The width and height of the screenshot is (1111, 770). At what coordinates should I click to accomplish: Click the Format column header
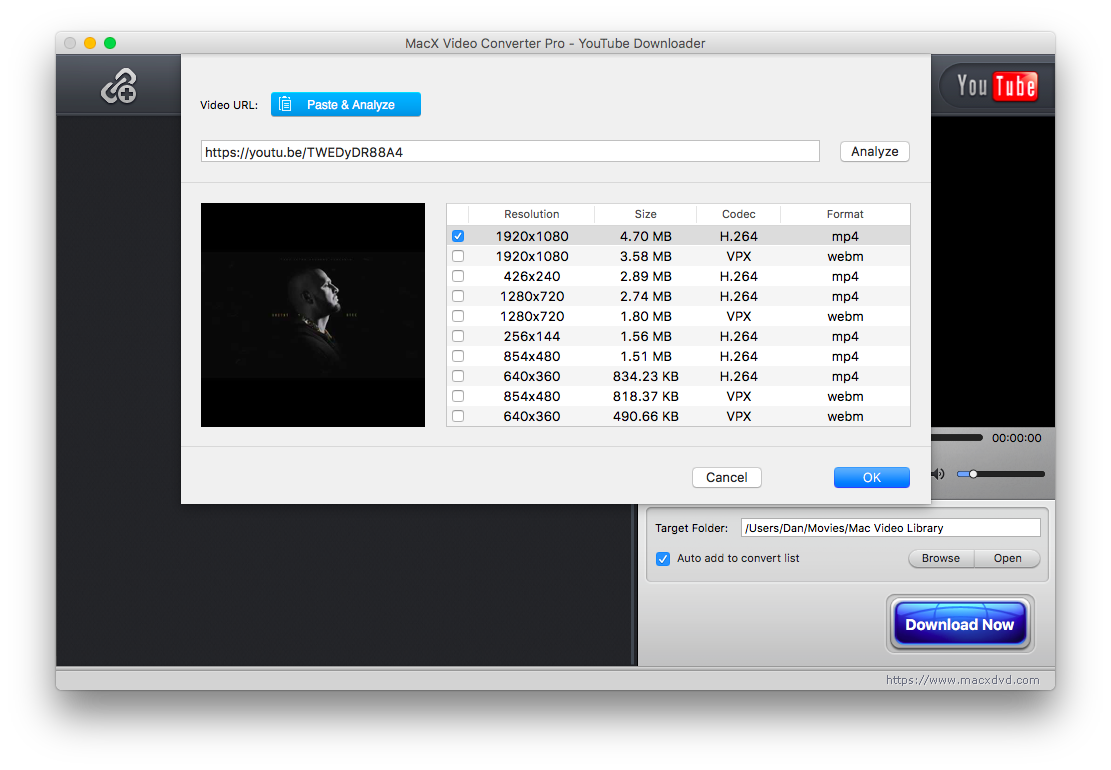(x=844, y=214)
